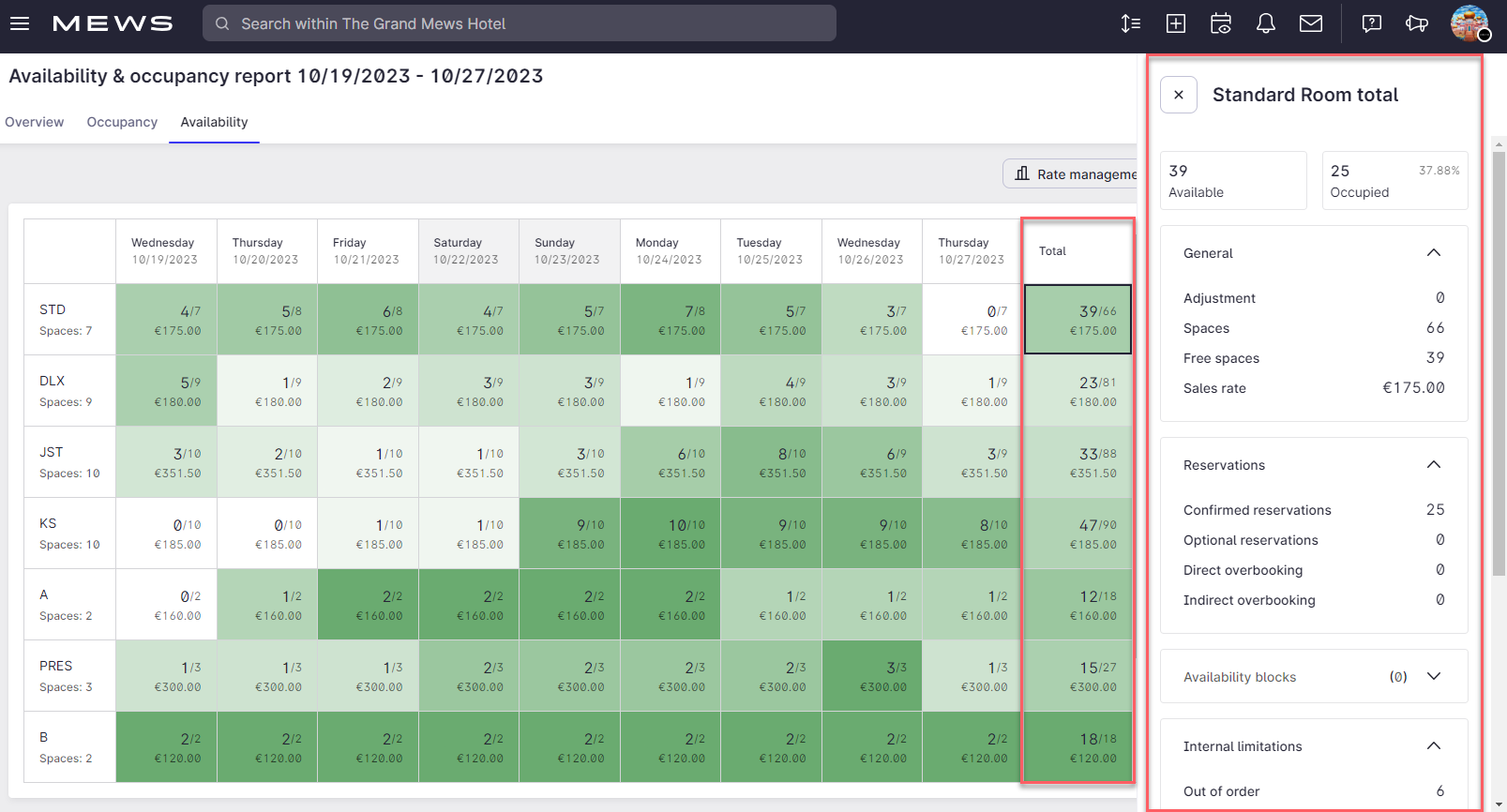Viewport: 1507px width, 812px height.
Task: Open the notifications bell
Action: click(1266, 23)
